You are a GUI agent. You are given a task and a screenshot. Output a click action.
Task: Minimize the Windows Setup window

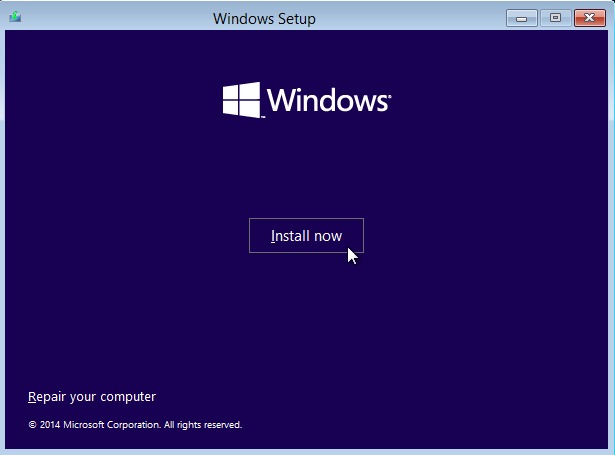521,17
